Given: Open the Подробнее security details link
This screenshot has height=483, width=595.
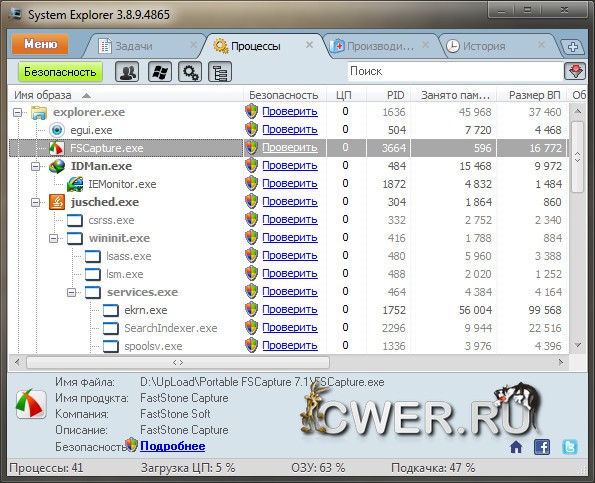Looking at the screenshot, I should click(x=173, y=446).
